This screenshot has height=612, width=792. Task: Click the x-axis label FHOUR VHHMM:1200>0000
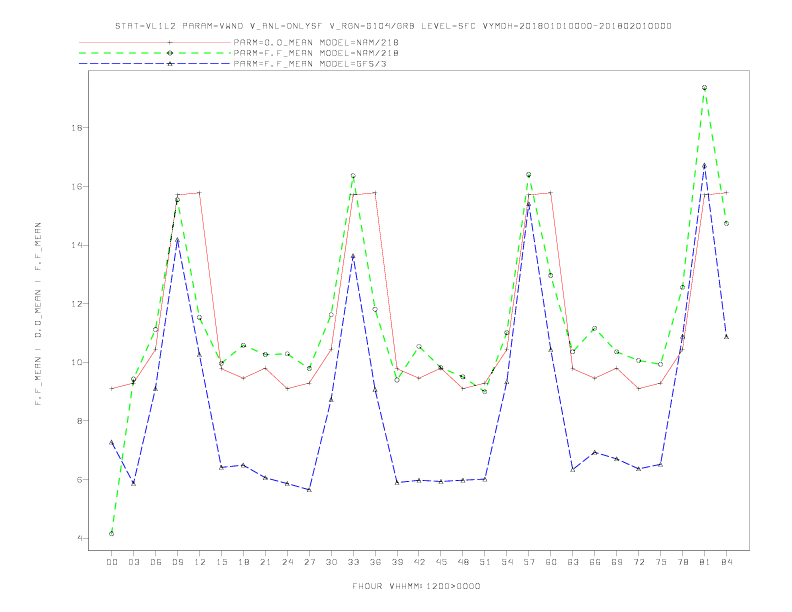click(x=416, y=586)
